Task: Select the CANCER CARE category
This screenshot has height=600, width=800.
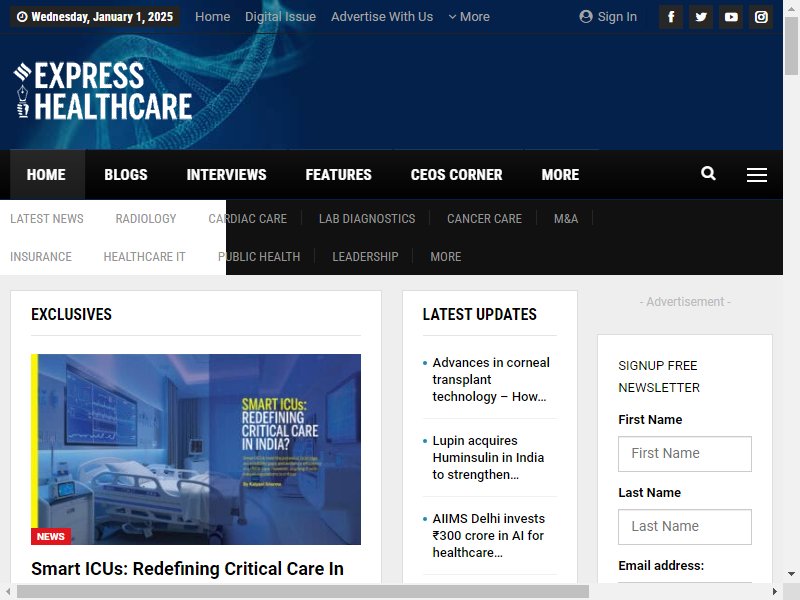Action: pos(484,219)
